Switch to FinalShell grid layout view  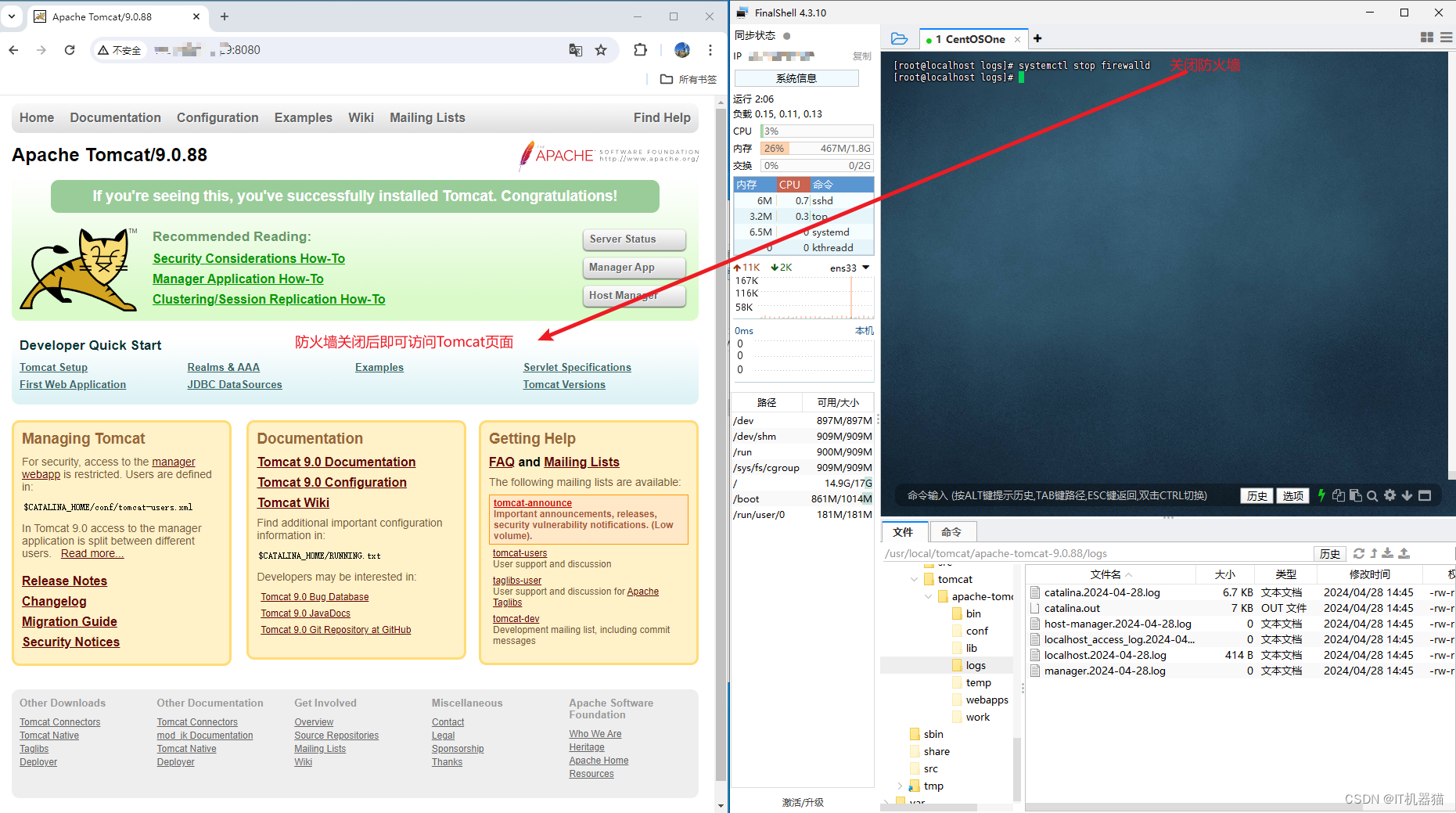[x=1427, y=38]
